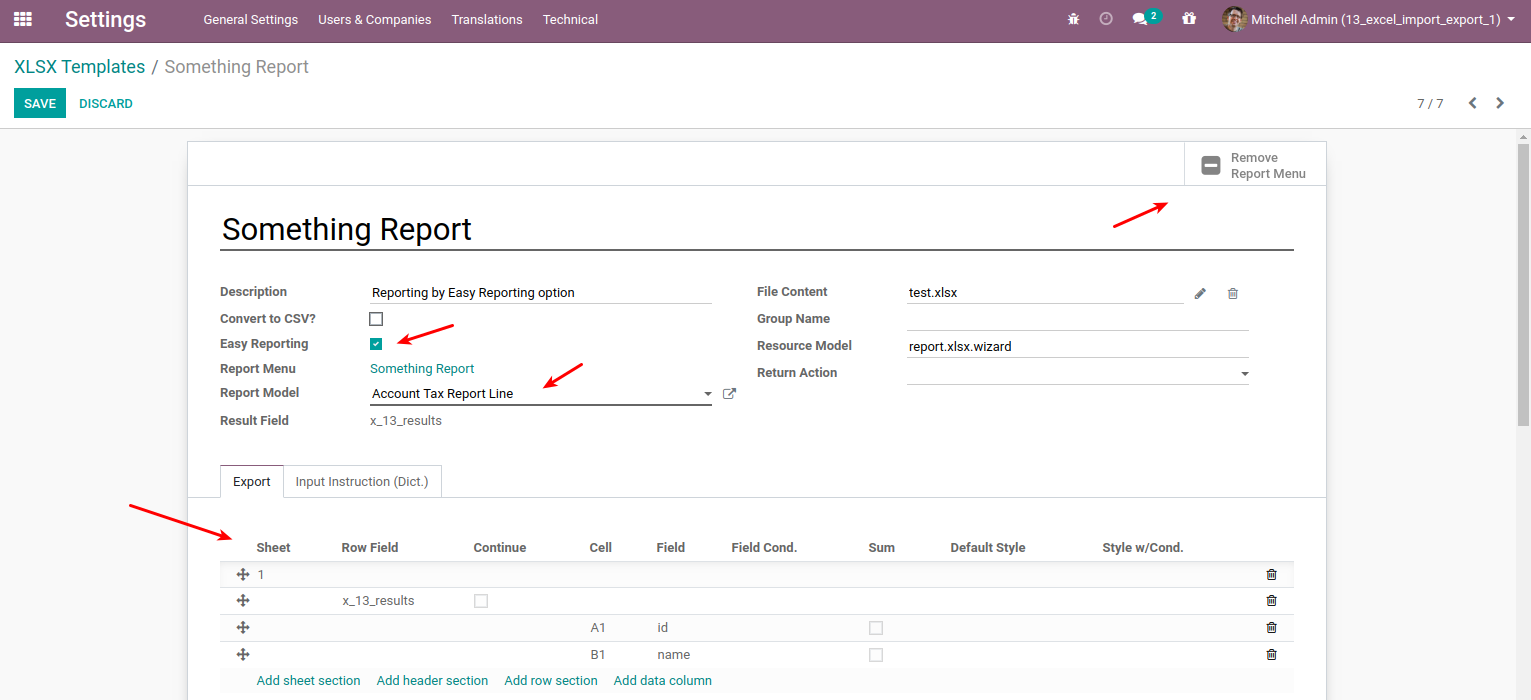
Task: Switch to the Input Instruction (Dict.) tab
Action: pyautogui.click(x=362, y=481)
